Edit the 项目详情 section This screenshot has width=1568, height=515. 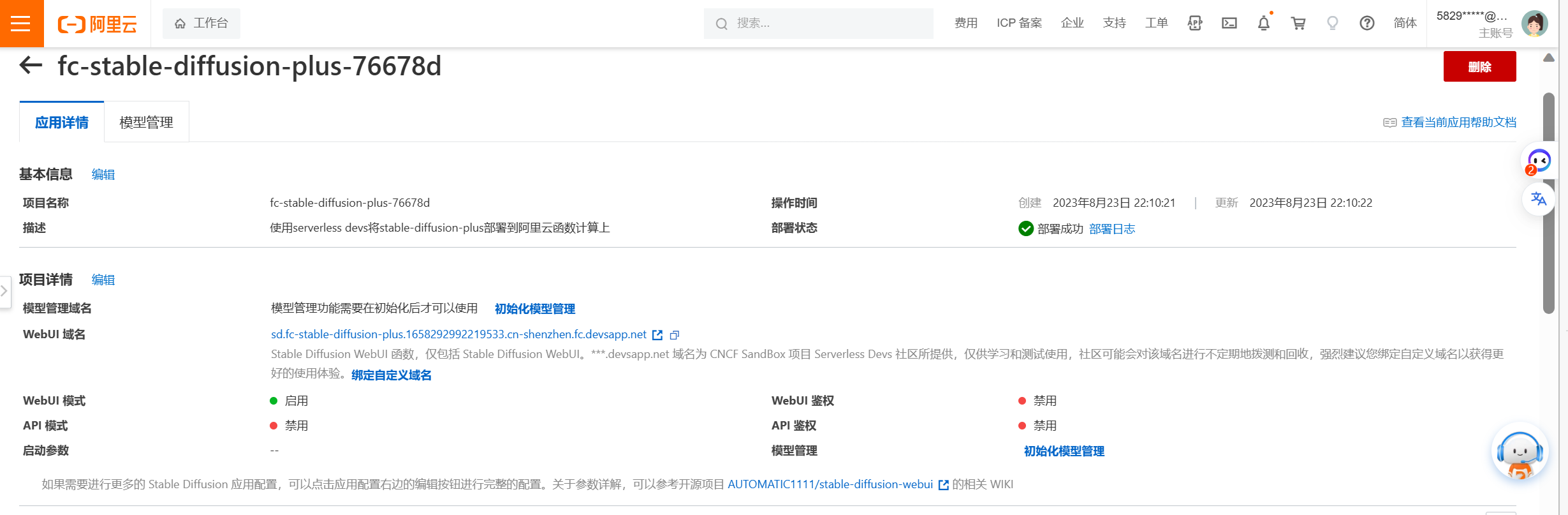click(x=103, y=280)
